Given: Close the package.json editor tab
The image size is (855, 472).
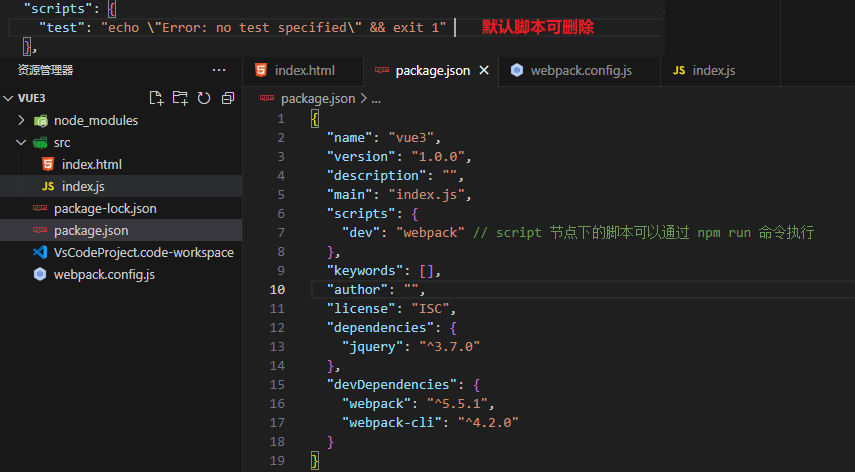Looking at the screenshot, I should tap(484, 70).
